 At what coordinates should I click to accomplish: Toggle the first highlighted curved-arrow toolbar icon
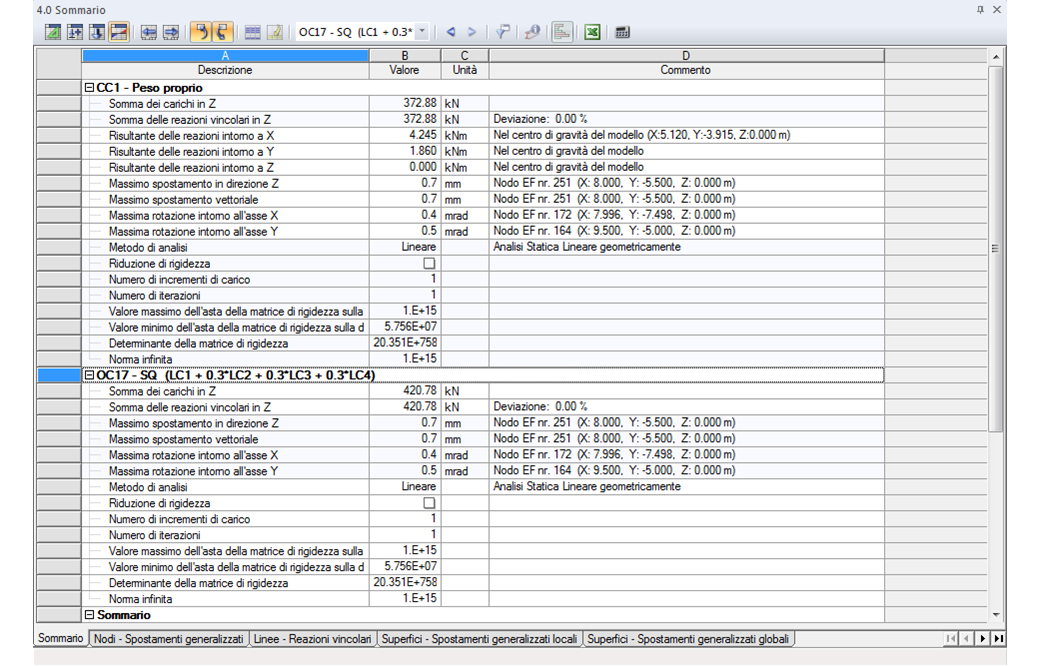pos(200,32)
